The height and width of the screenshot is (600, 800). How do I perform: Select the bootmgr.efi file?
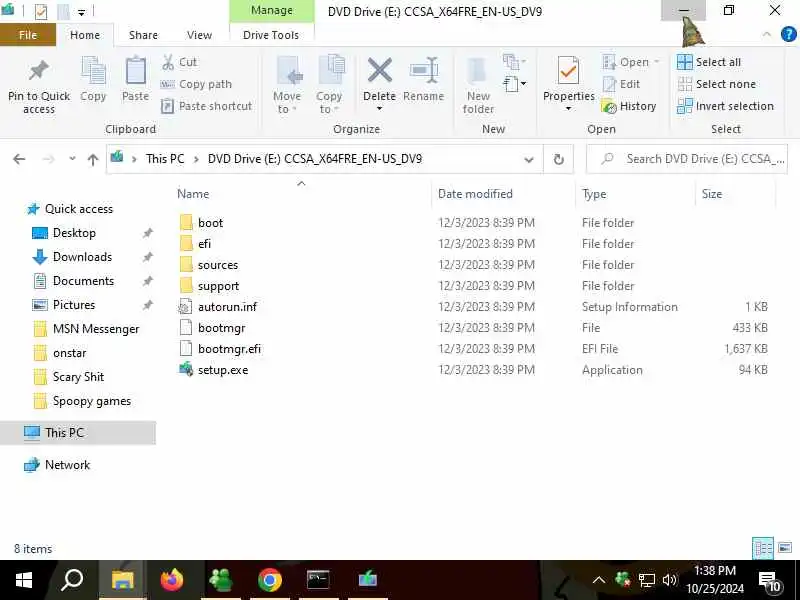pos(229,349)
